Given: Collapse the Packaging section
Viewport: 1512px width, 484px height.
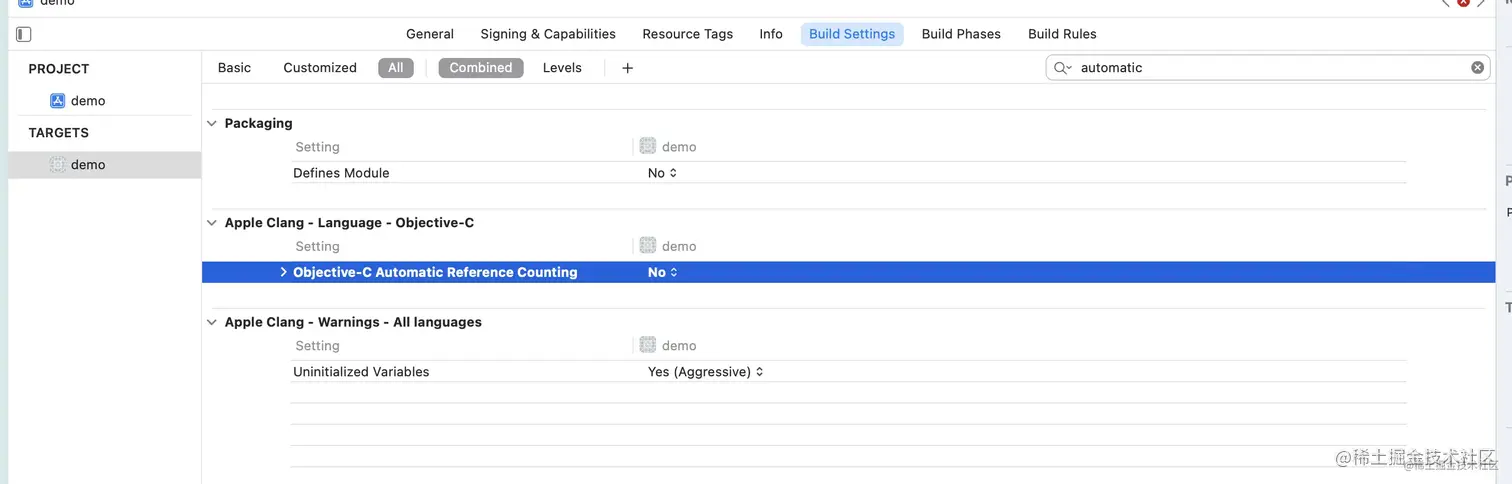Looking at the screenshot, I should tap(211, 124).
